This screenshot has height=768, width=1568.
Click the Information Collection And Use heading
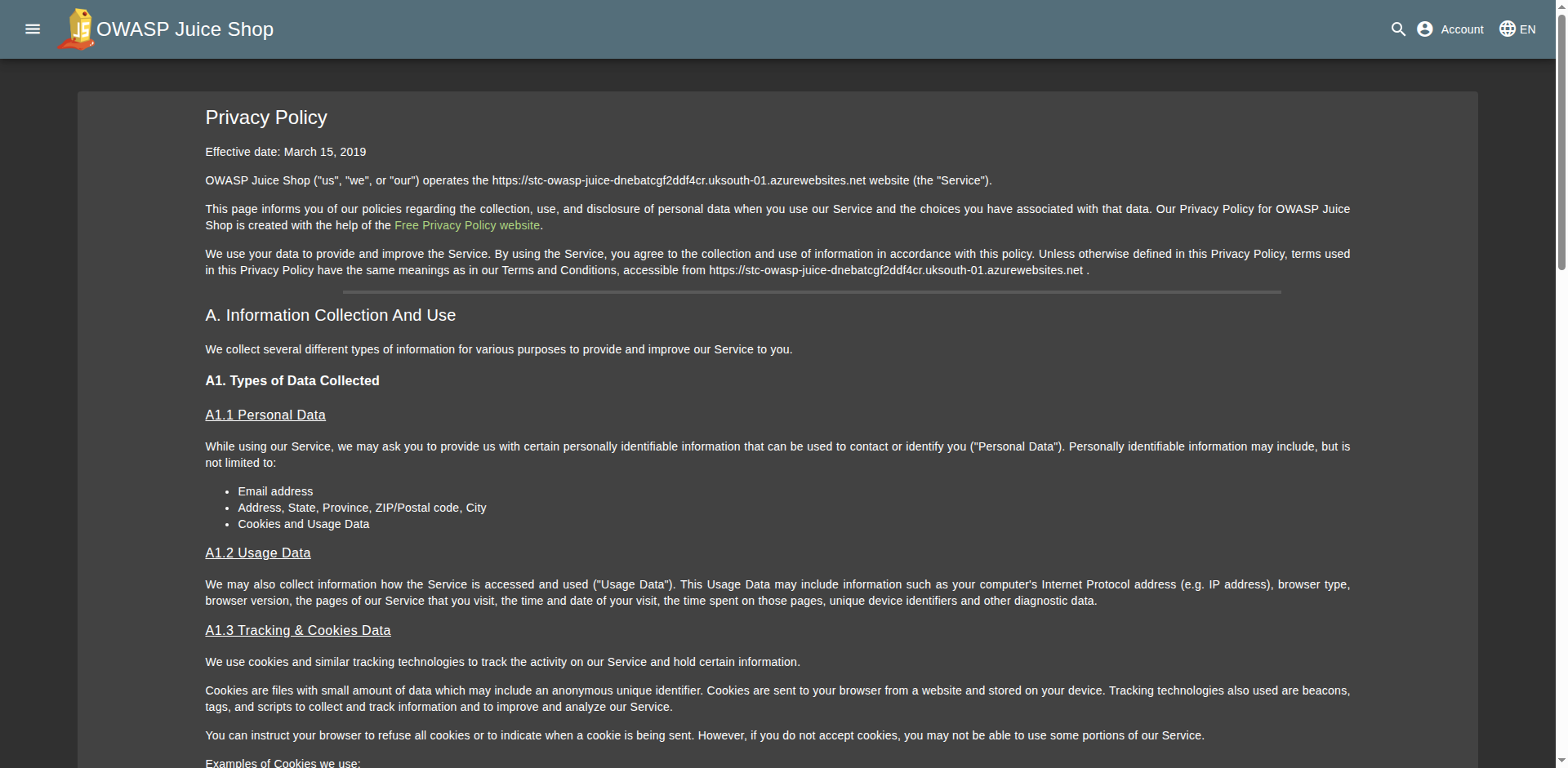(x=331, y=315)
